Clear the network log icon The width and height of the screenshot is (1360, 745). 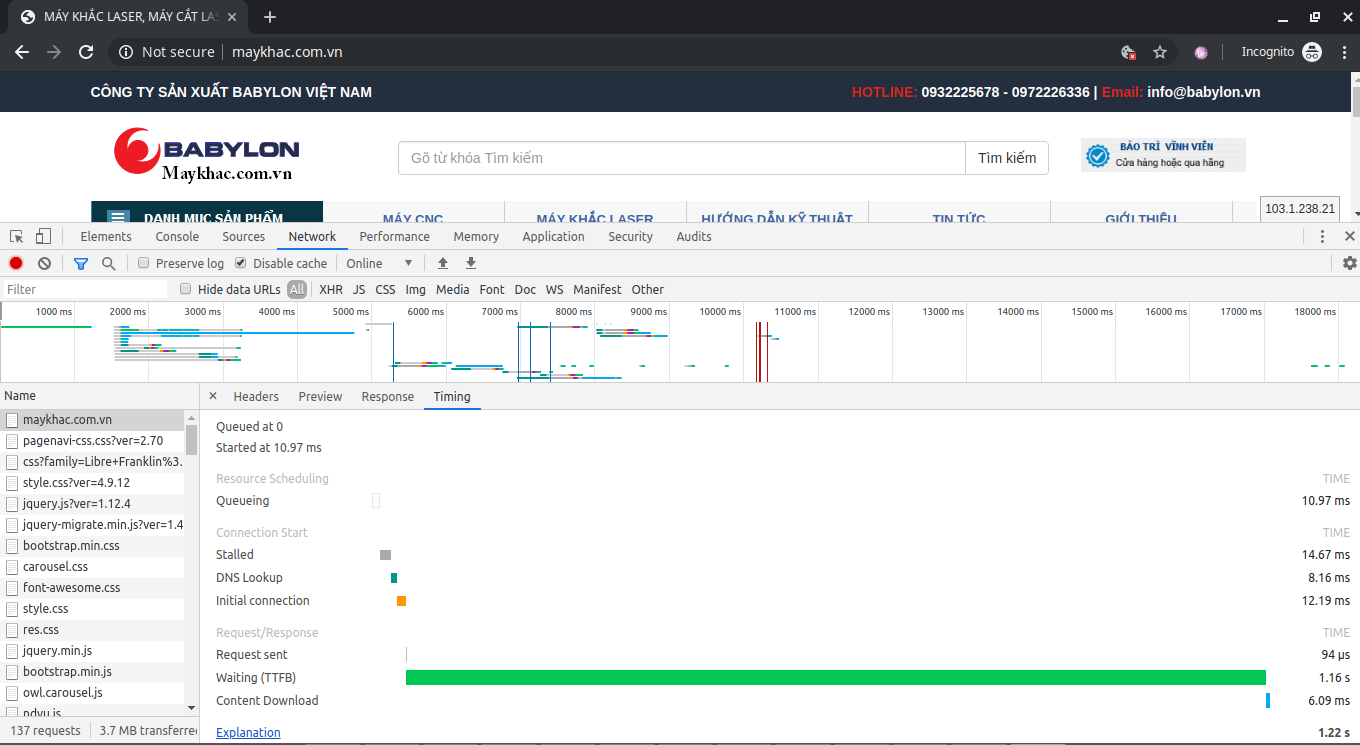44,263
